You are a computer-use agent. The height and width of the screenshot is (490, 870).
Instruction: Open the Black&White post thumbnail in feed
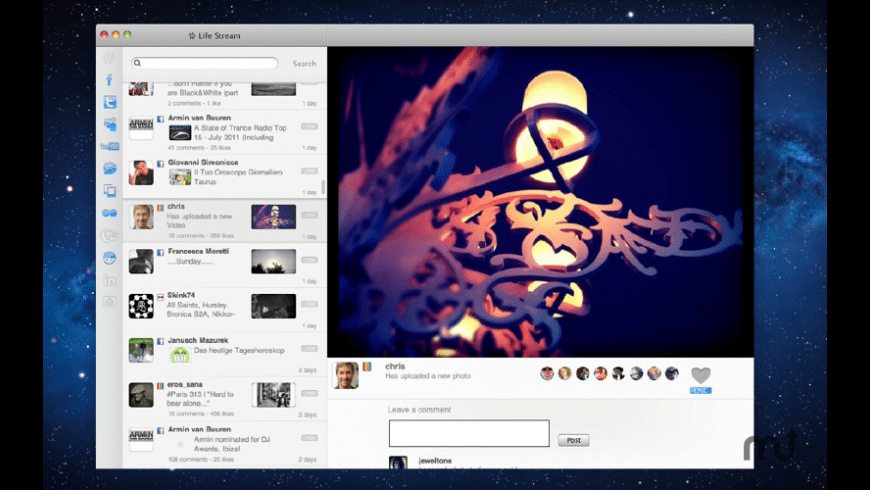pyautogui.click(x=274, y=89)
